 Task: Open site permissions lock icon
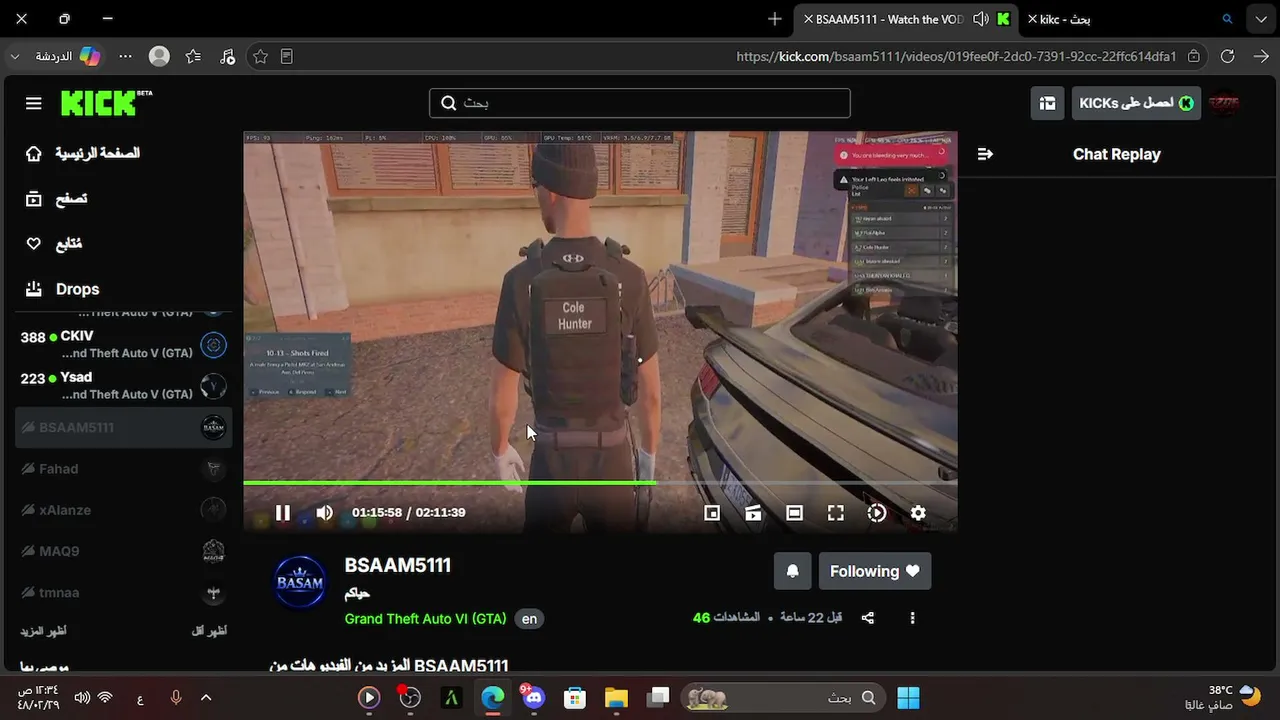[1194, 57]
